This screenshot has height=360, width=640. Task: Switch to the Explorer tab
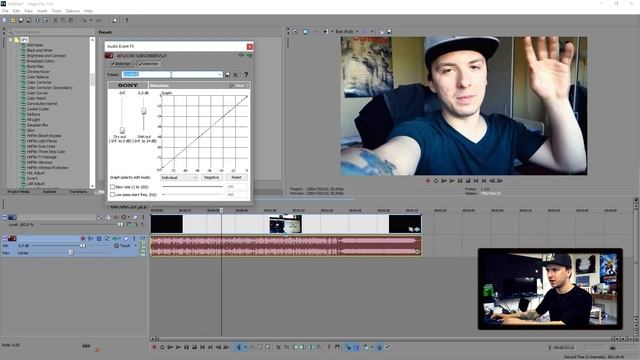pyautogui.click(x=49, y=191)
